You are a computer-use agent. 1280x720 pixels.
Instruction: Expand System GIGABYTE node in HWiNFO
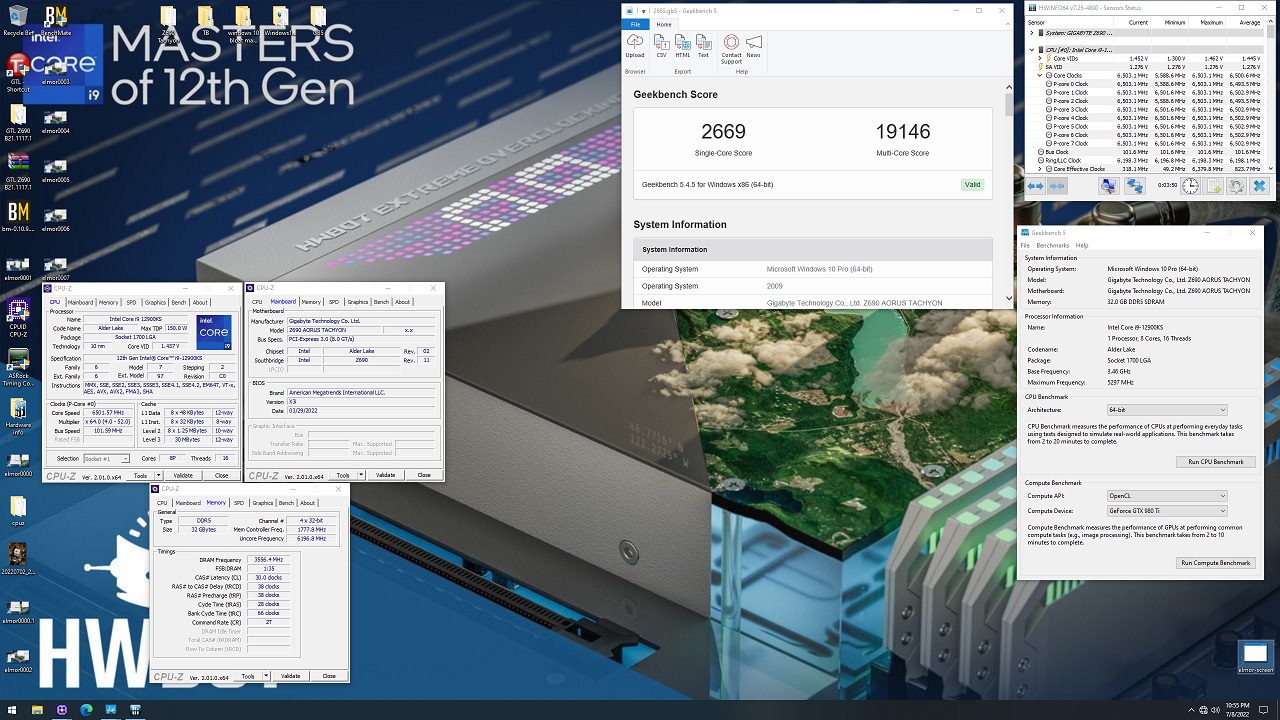click(1033, 33)
